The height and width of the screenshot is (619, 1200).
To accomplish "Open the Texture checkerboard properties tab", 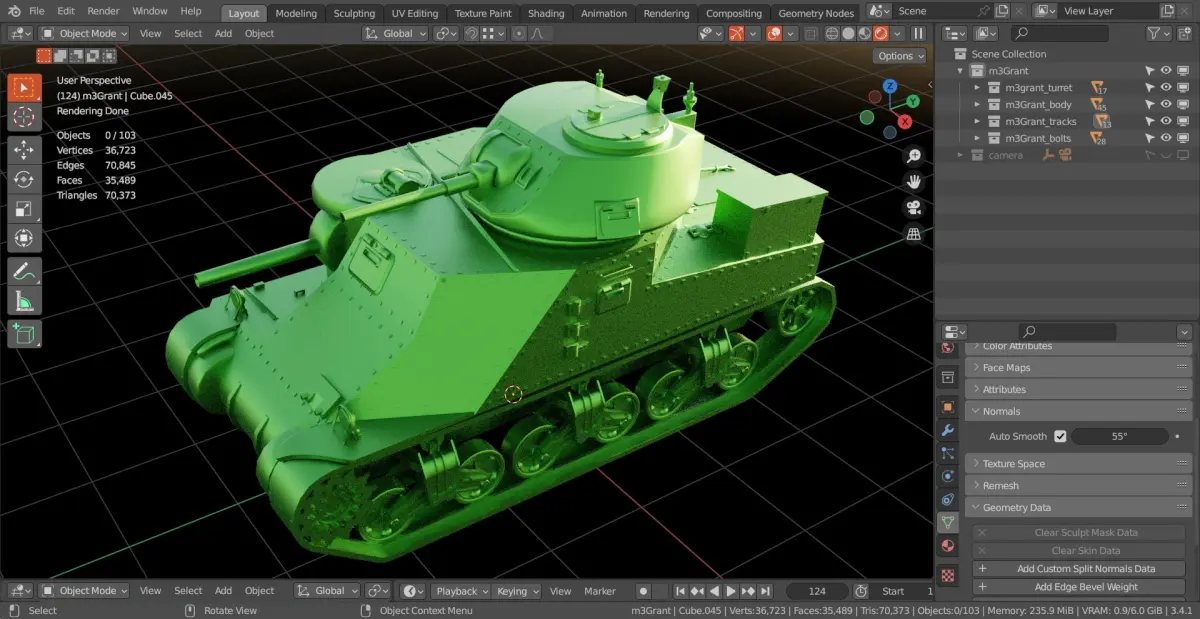I will 948,575.
